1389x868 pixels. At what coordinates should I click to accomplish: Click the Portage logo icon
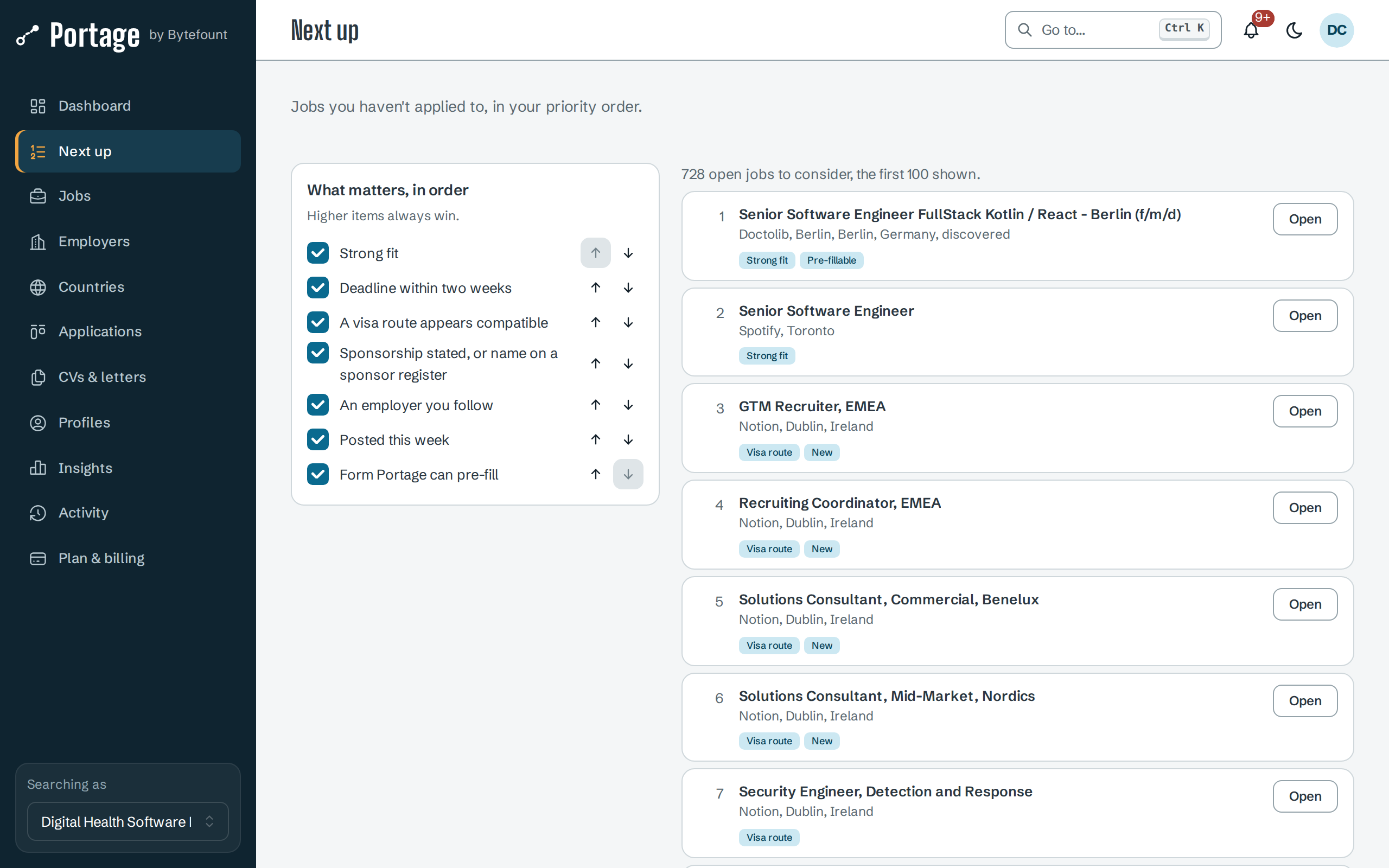[28, 35]
